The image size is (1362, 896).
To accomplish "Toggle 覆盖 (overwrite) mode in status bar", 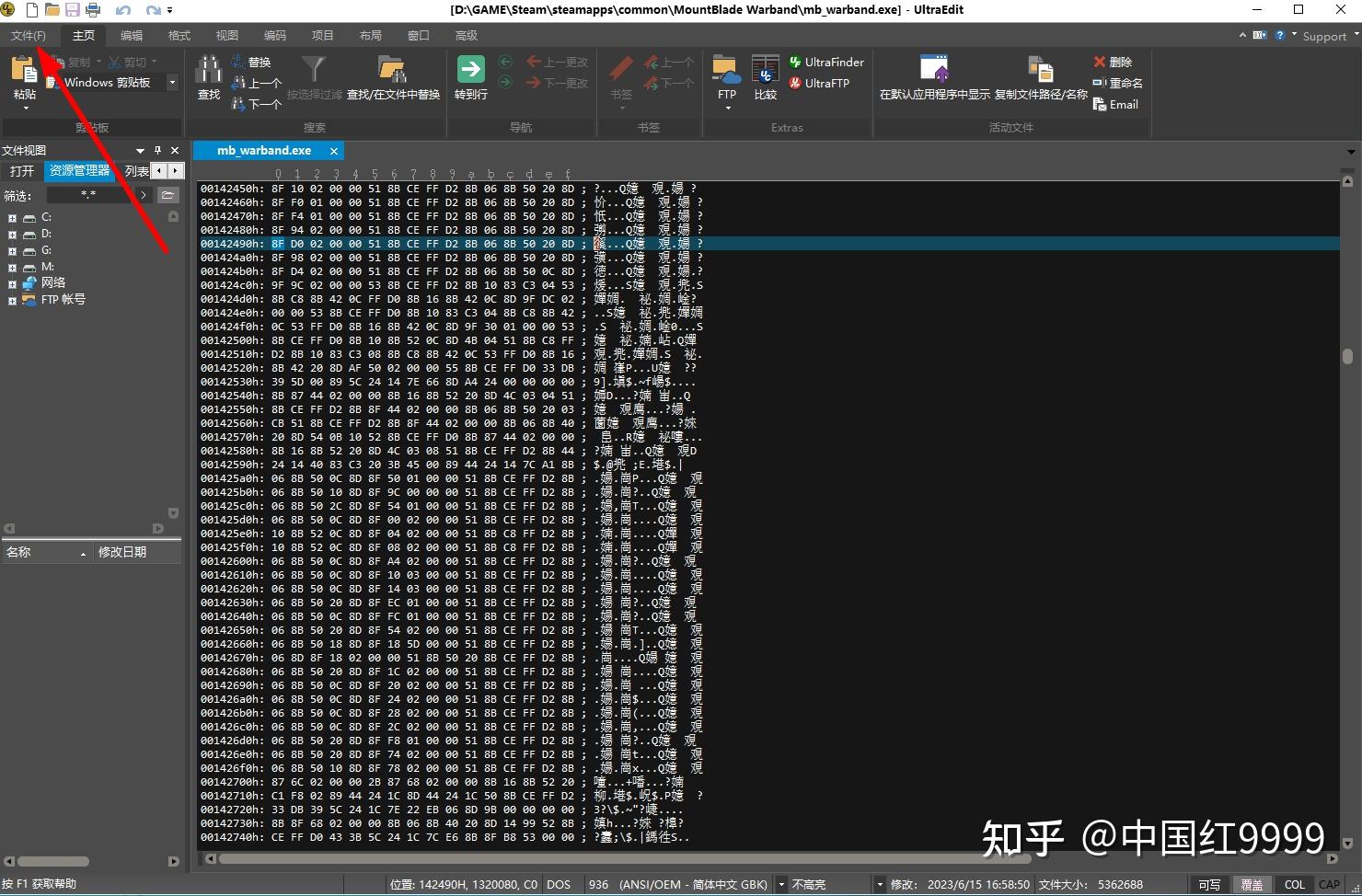I will pyautogui.click(x=1252, y=884).
